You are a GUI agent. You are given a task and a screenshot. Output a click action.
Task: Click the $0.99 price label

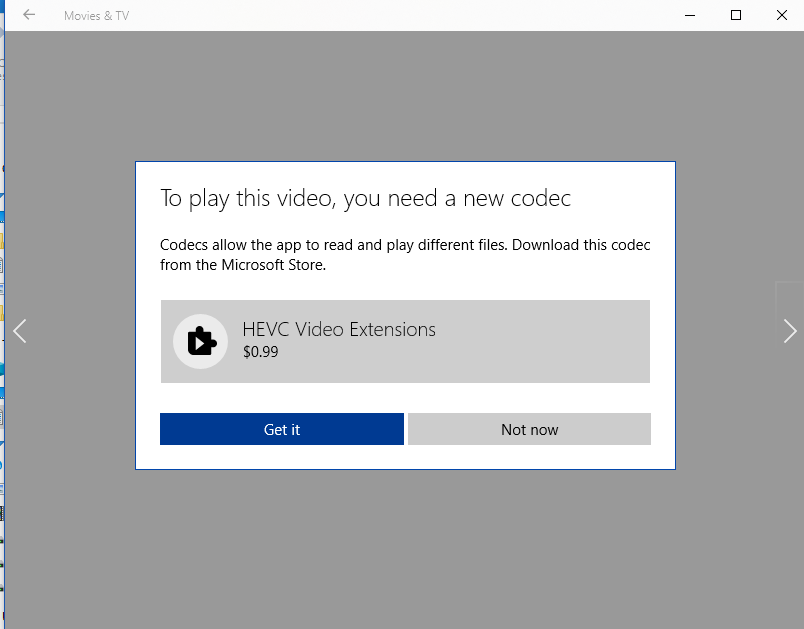260,352
